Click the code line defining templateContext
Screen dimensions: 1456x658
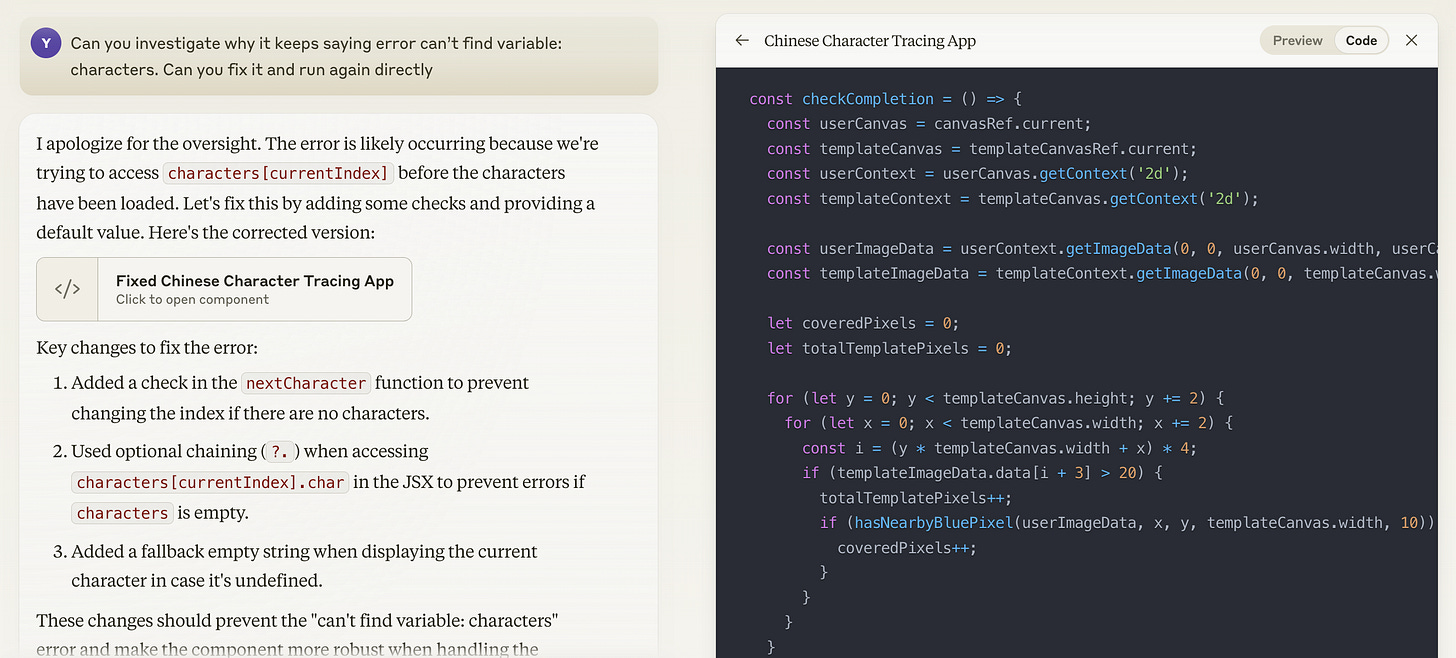pyautogui.click(x=1012, y=199)
